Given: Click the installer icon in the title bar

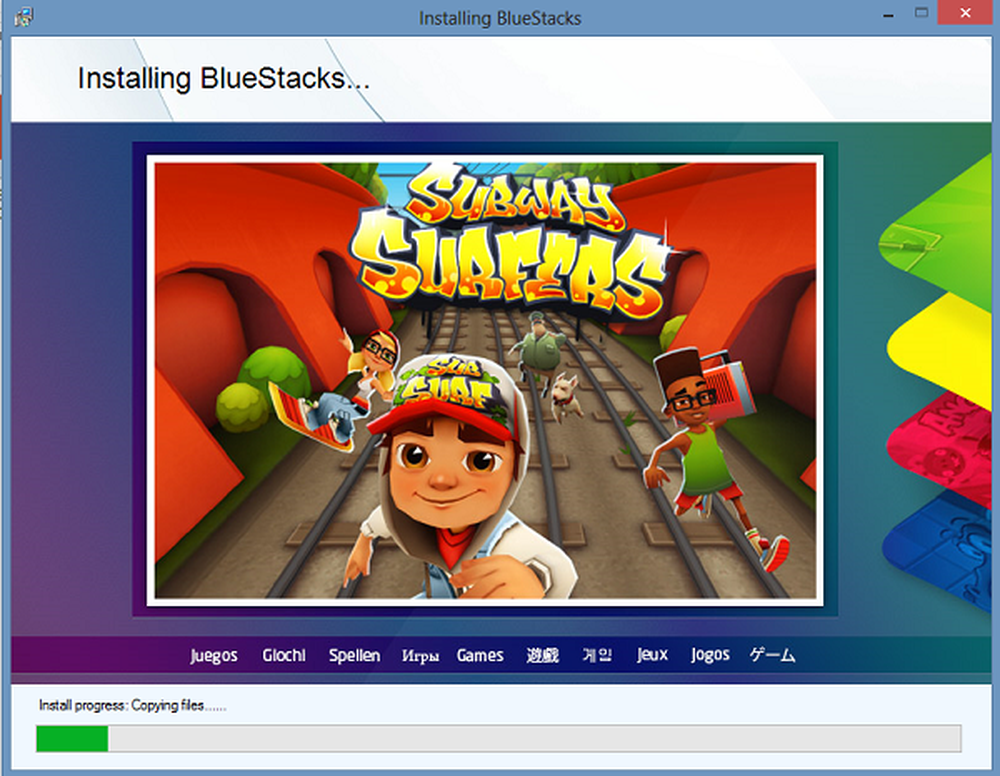Looking at the screenshot, I should (23, 17).
